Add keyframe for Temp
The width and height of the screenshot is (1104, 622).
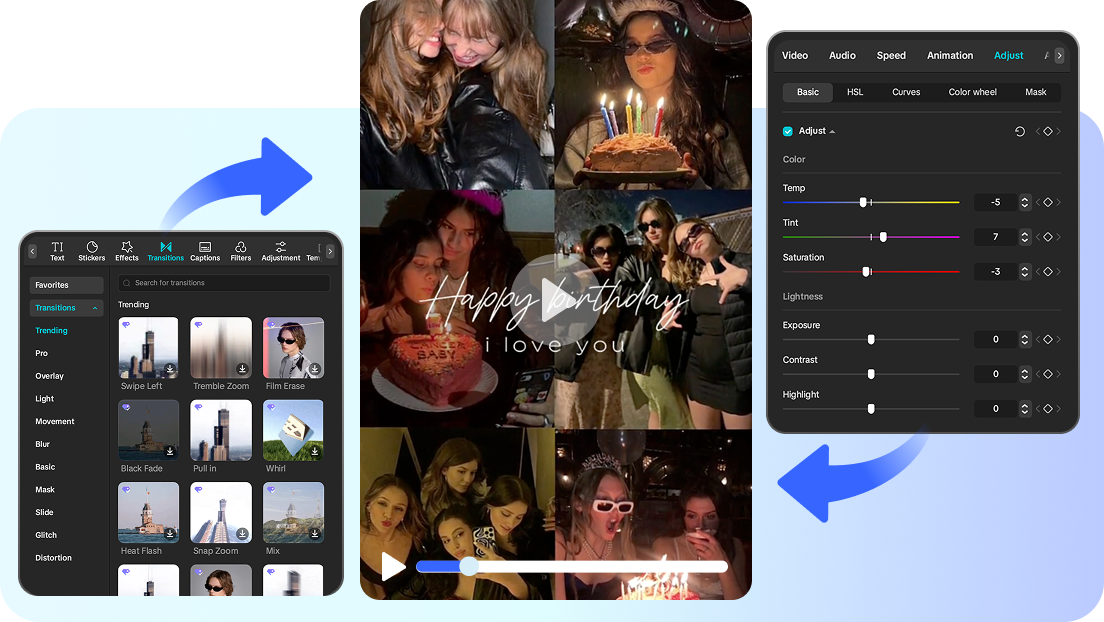pos(1048,202)
